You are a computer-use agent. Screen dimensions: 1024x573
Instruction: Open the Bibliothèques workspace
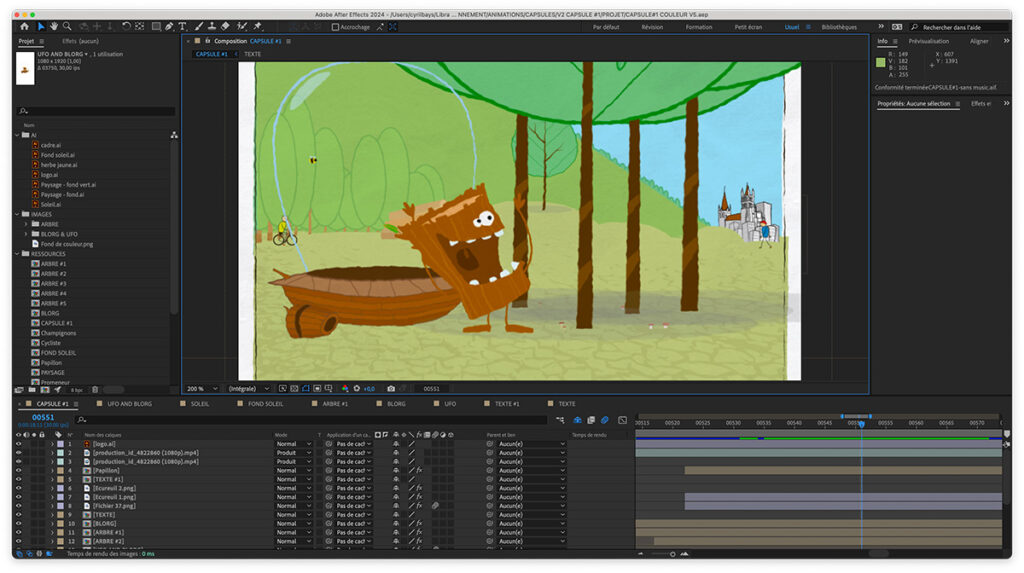(838, 27)
